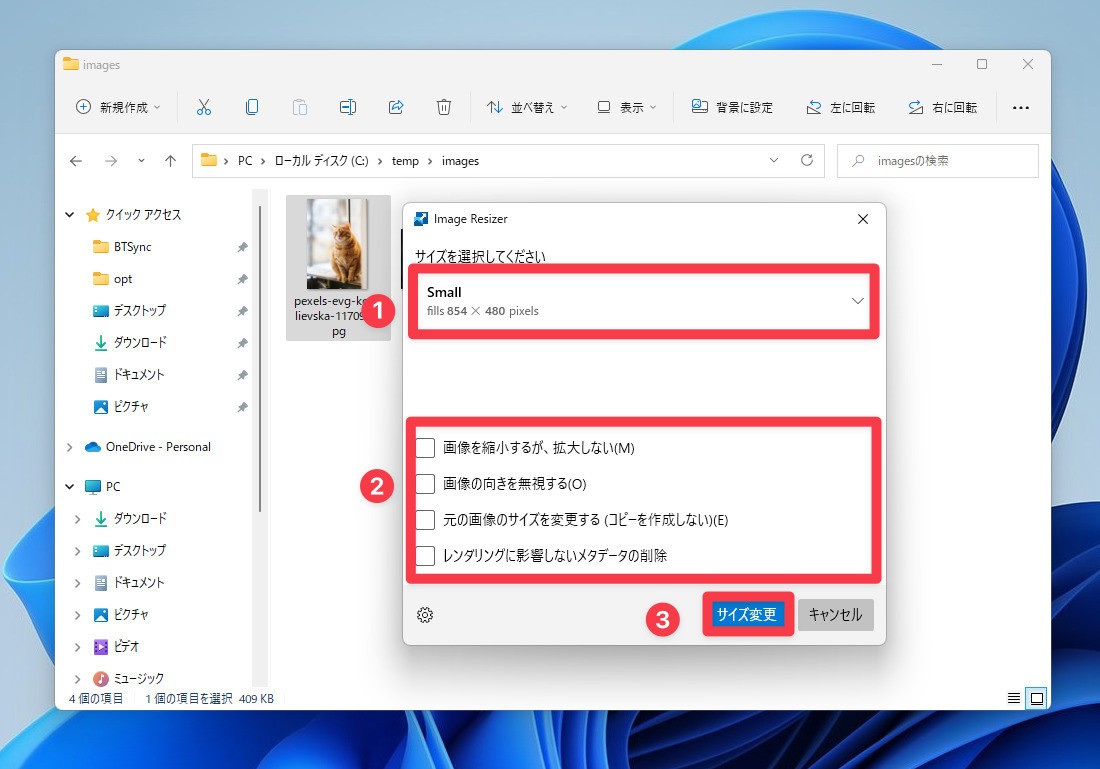The image size is (1100, 769).
Task: Open the 新規作成 menu
Action: pos(118,107)
